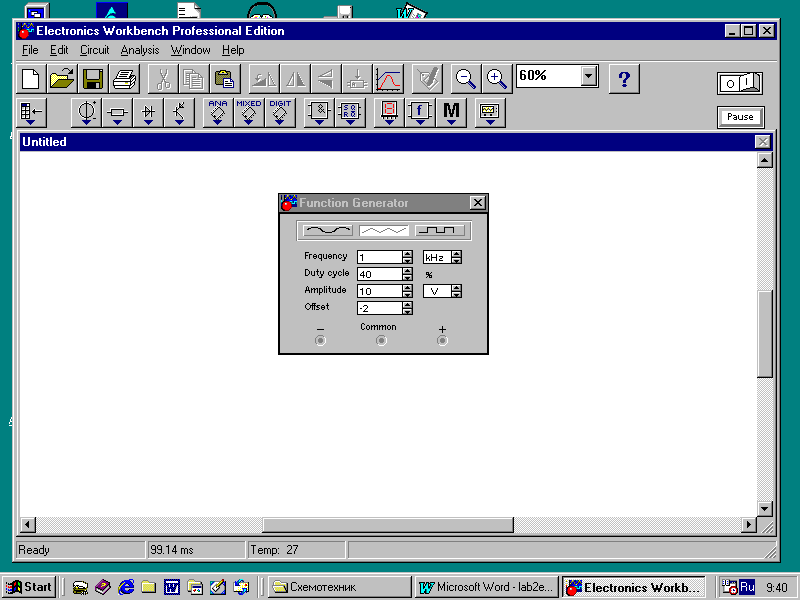
Task: Open the Diodes parts bin
Action: [x=148, y=112]
